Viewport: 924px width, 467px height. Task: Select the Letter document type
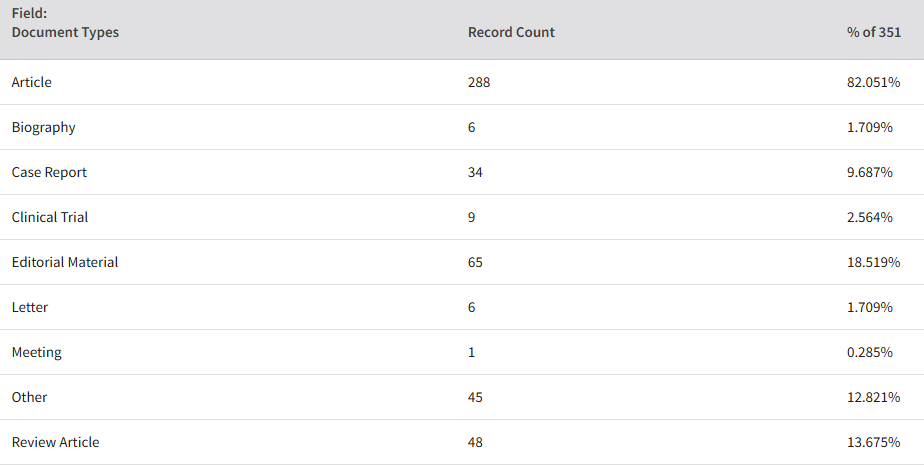pyautogui.click(x=29, y=307)
